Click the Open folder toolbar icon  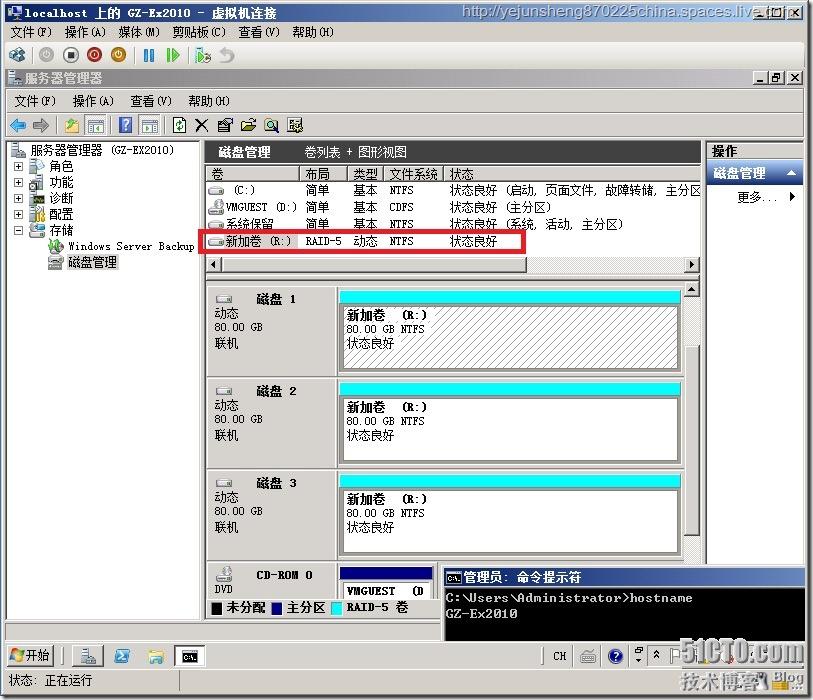pyautogui.click(x=248, y=125)
